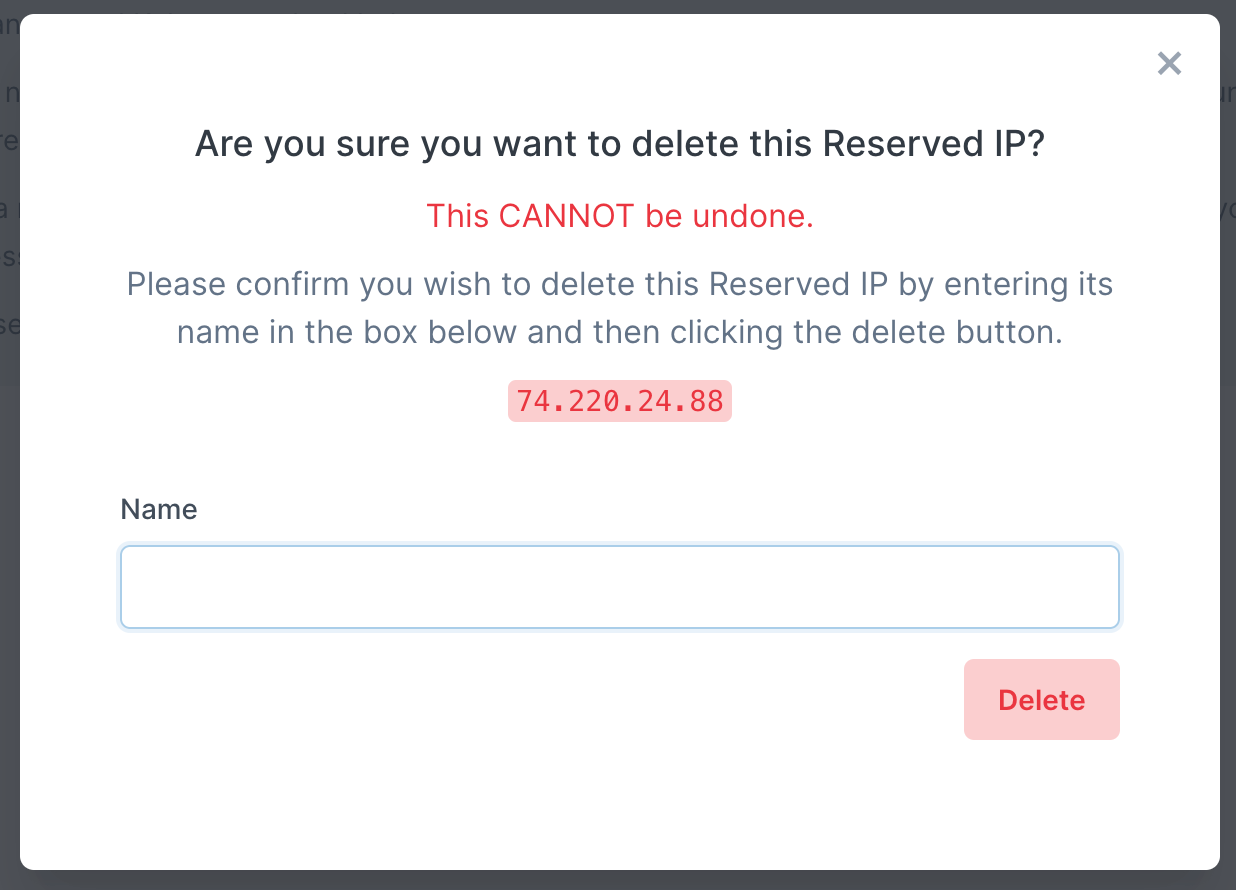Focus the Name text input field
This screenshot has height=890, width=1236.
[x=619, y=587]
